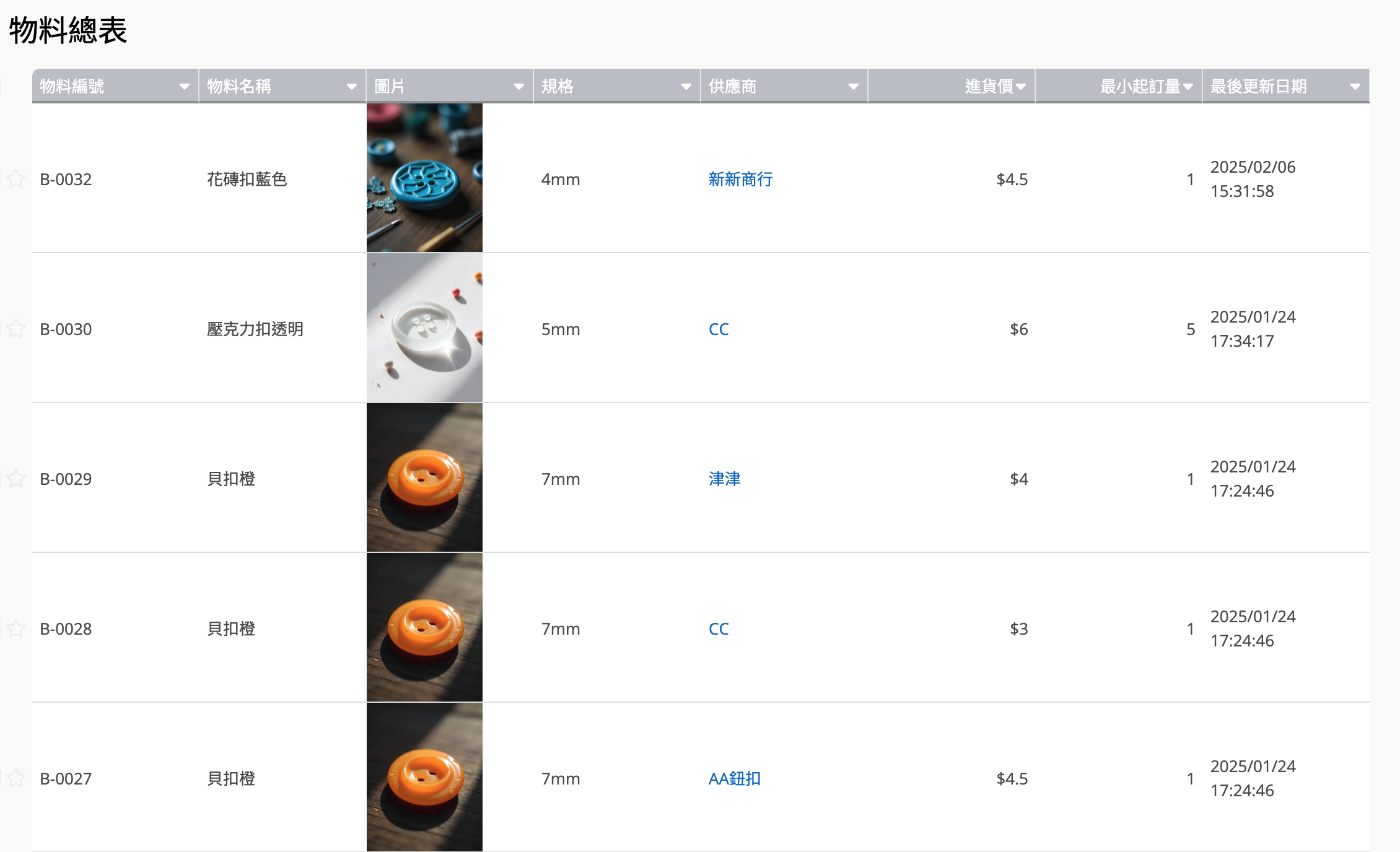Expand 最後更新日期 column dropdown
This screenshot has height=852, width=1400.
click(1355, 87)
